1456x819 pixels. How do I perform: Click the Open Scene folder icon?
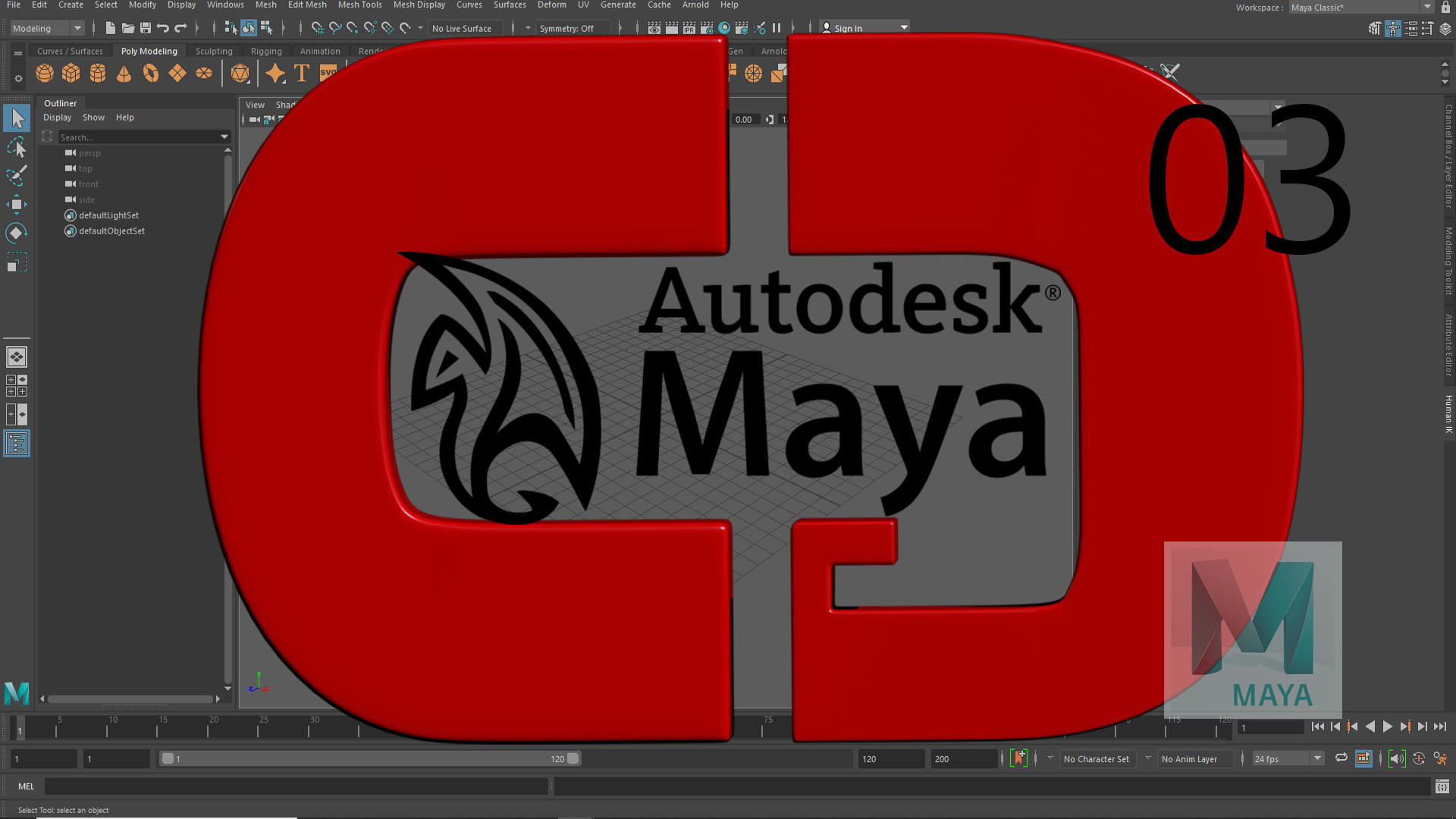coord(128,28)
